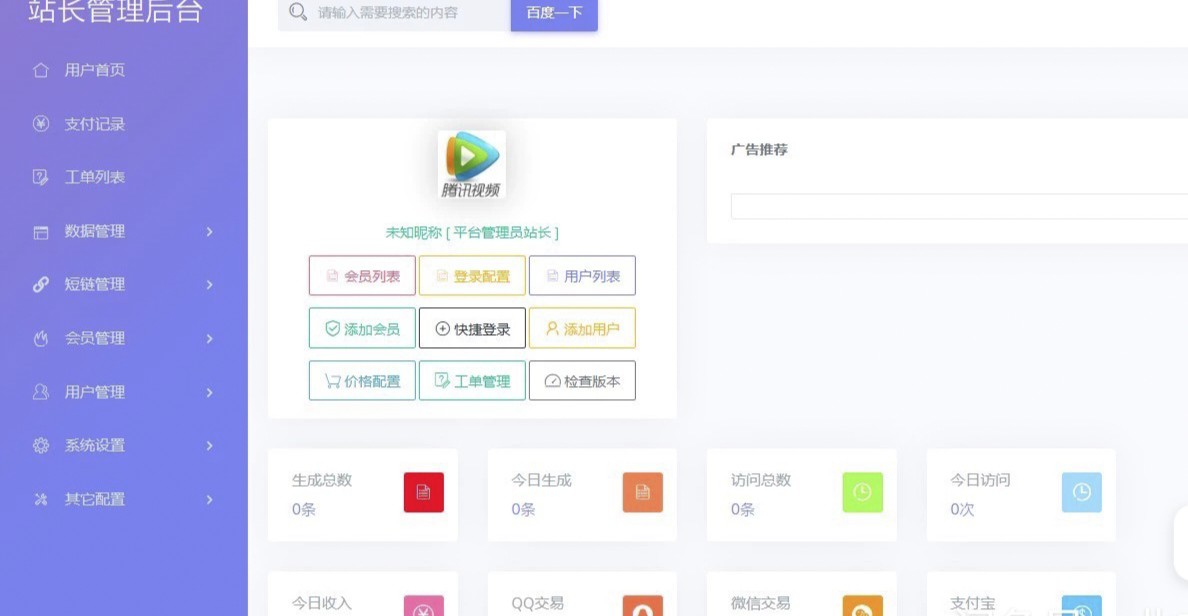Expand the 短链管理 submenu chevron
The width and height of the screenshot is (1188, 616).
(x=210, y=285)
